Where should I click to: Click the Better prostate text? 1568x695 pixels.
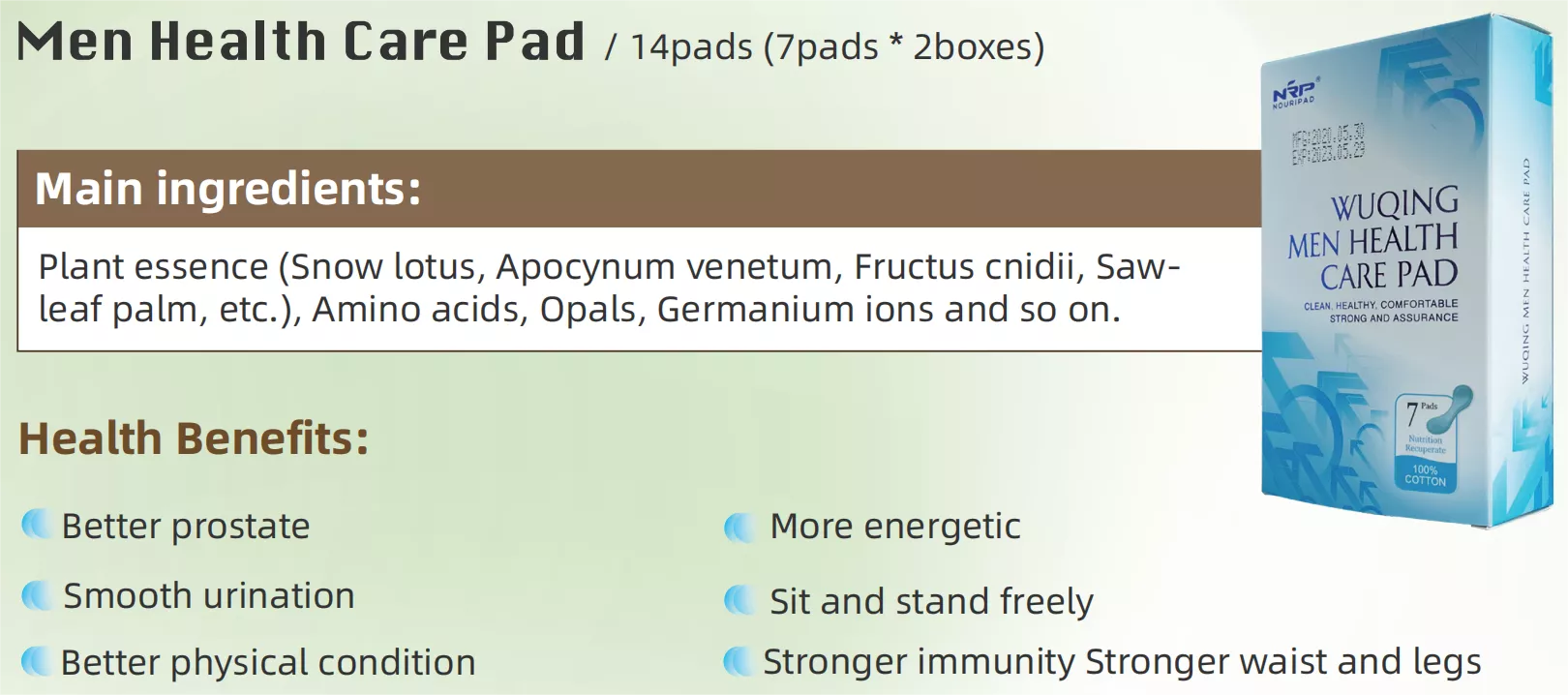pyautogui.click(x=186, y=526)
